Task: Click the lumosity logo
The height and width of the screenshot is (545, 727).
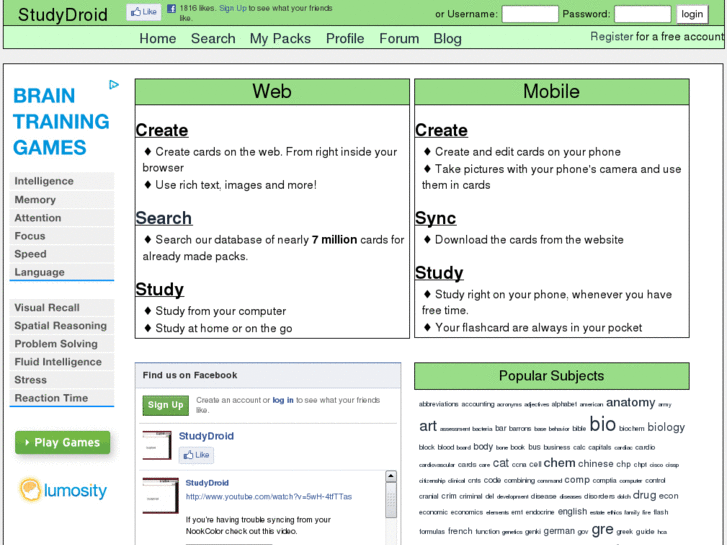Action: [x=64, y=490]
